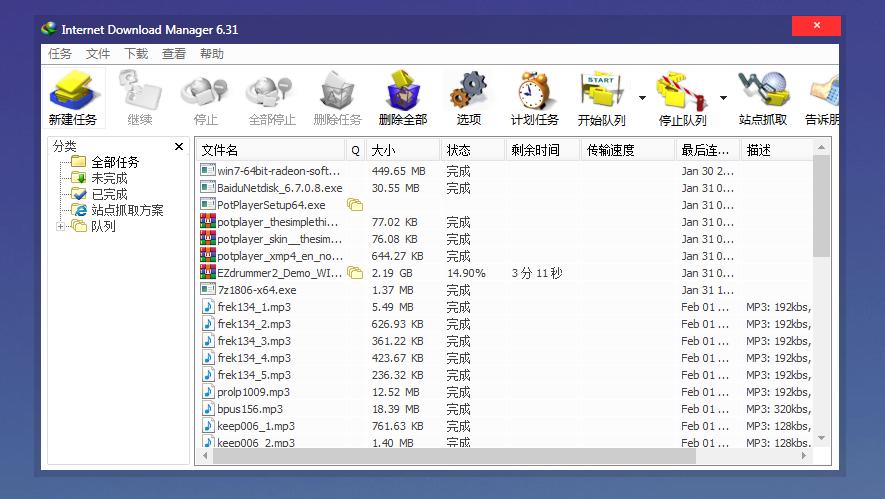Select frek134_4.mp3 row
Screen dimensions: 885x499
[x=505, y=358]
